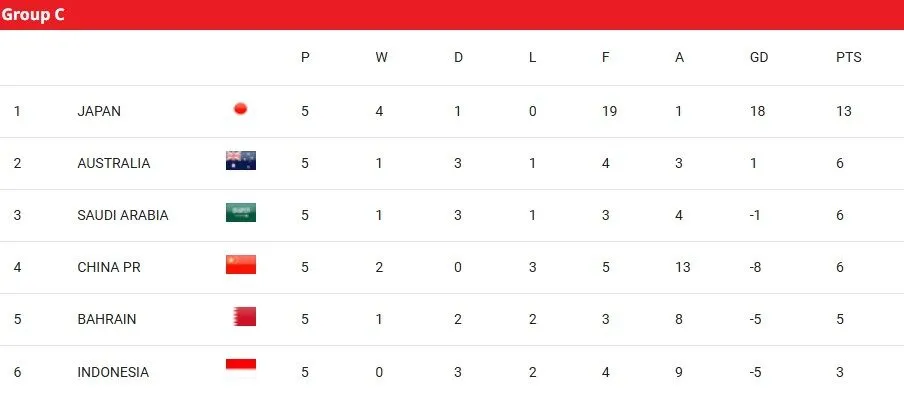Click Japan's 13 points value
This screenshot has height=394, width=904.
843,111
